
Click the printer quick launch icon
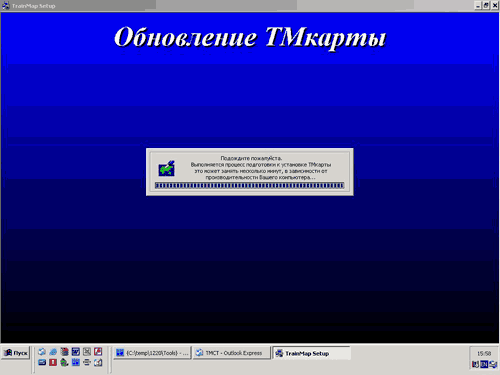pos(87,362)
